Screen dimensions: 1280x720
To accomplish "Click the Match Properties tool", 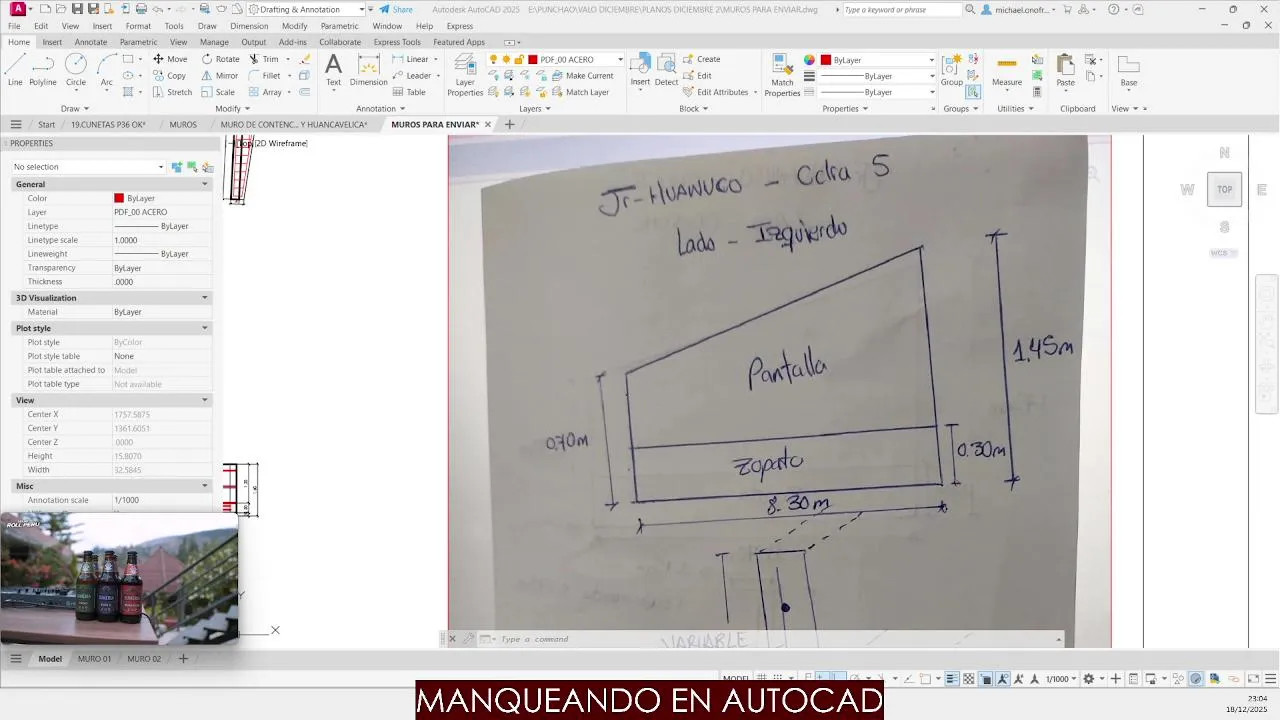I will click(782, 75).
